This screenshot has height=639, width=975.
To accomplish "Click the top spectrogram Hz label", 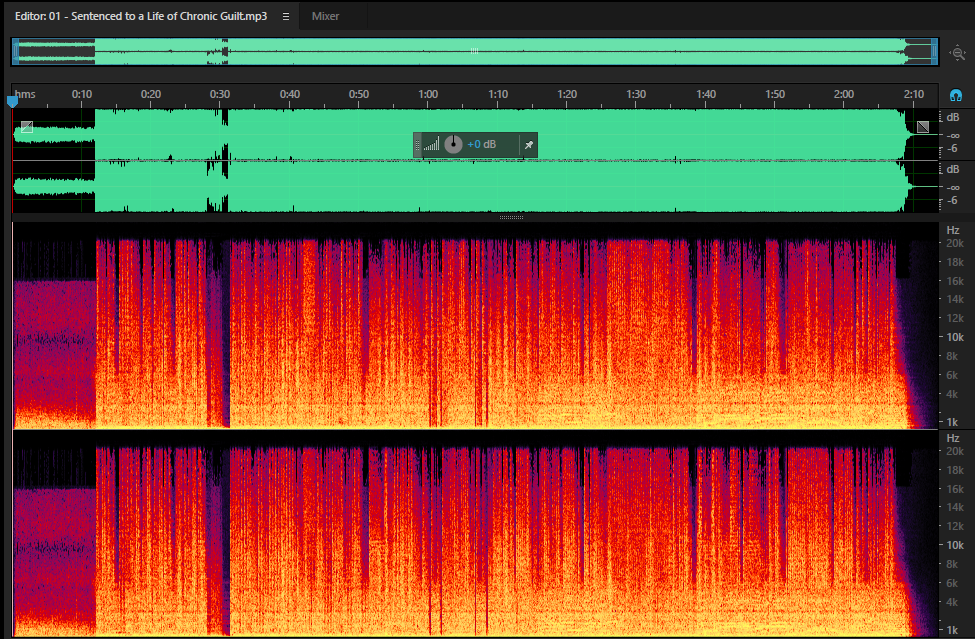I will point(953,231).
